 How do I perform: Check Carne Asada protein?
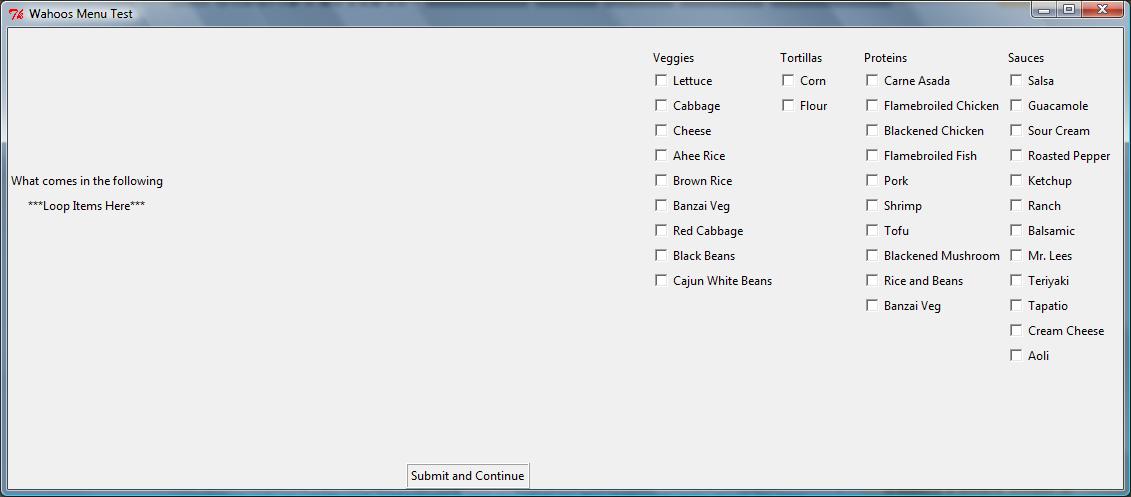pyautogui.click(x=872, y=80)
